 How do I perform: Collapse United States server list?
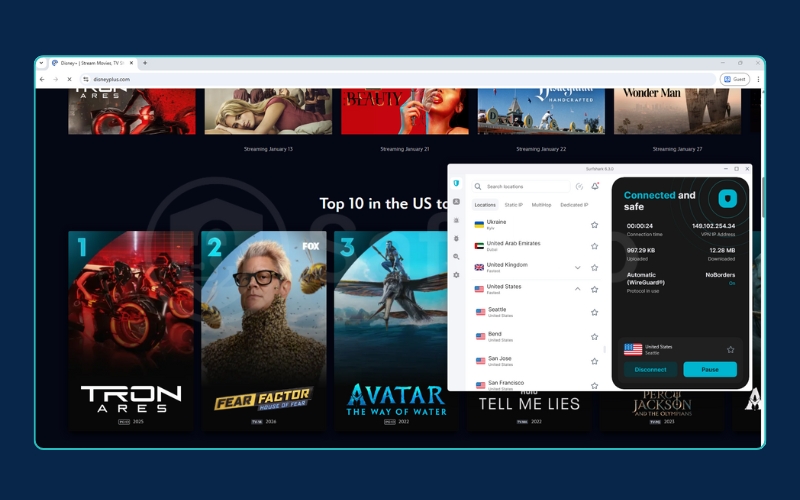point(578,289)
